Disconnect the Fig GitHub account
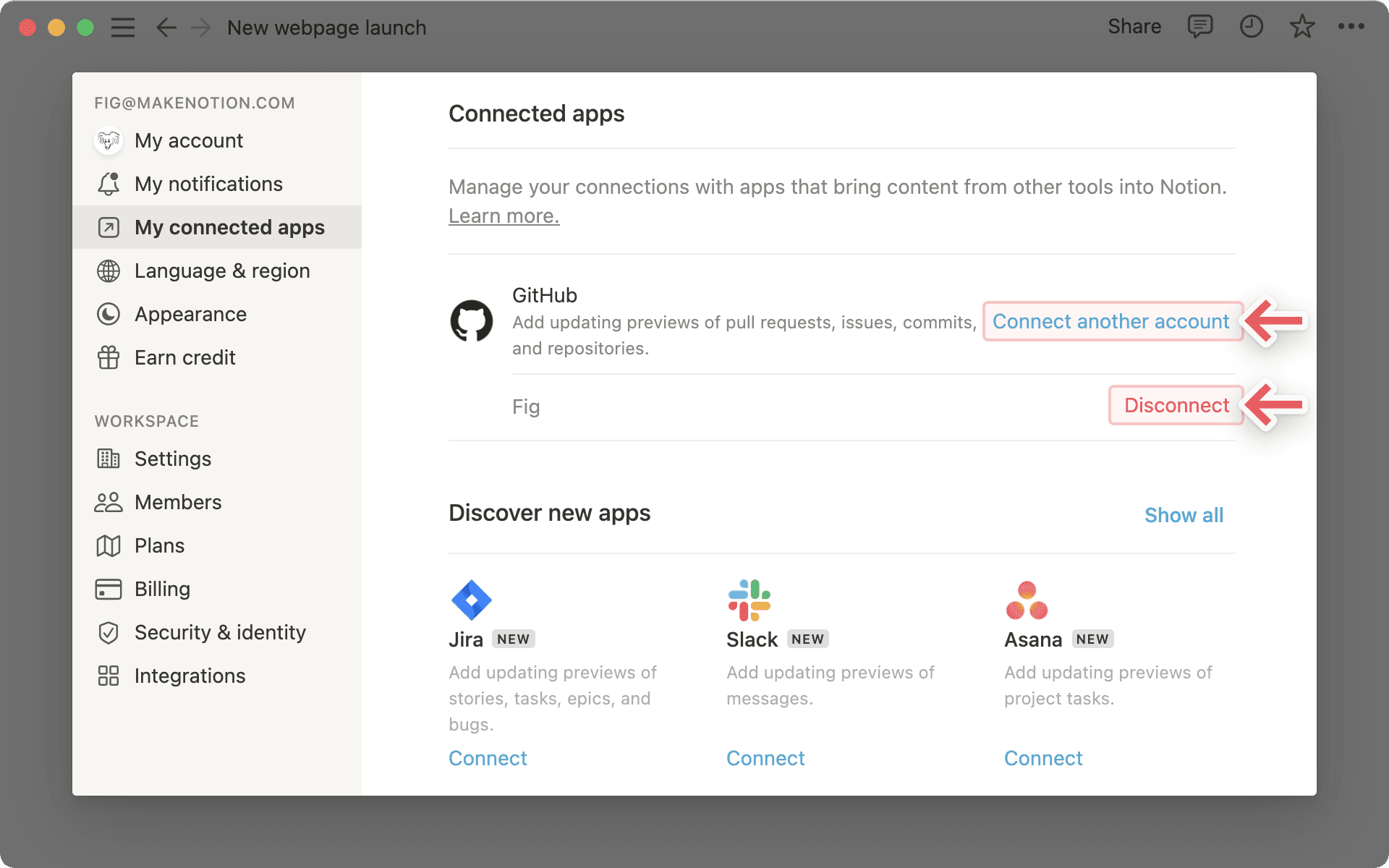Screen dimensions: 1389x868 (1176, 405)
